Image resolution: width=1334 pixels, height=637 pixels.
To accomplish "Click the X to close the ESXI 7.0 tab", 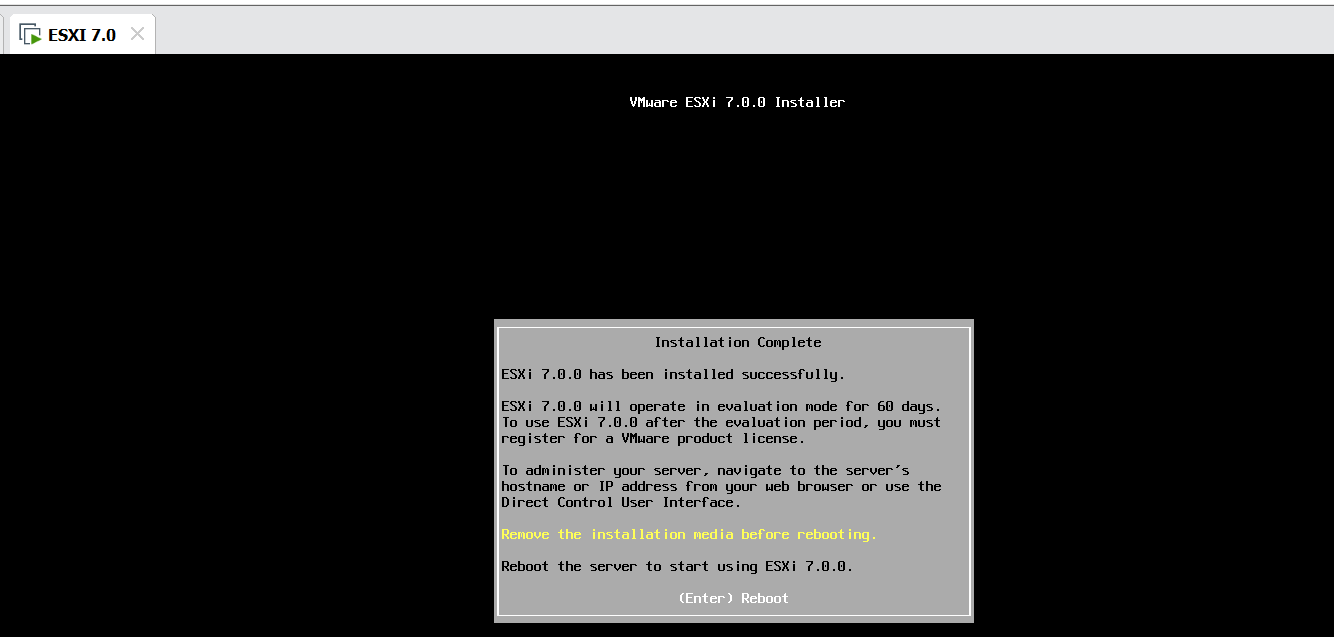I will 137,33.
